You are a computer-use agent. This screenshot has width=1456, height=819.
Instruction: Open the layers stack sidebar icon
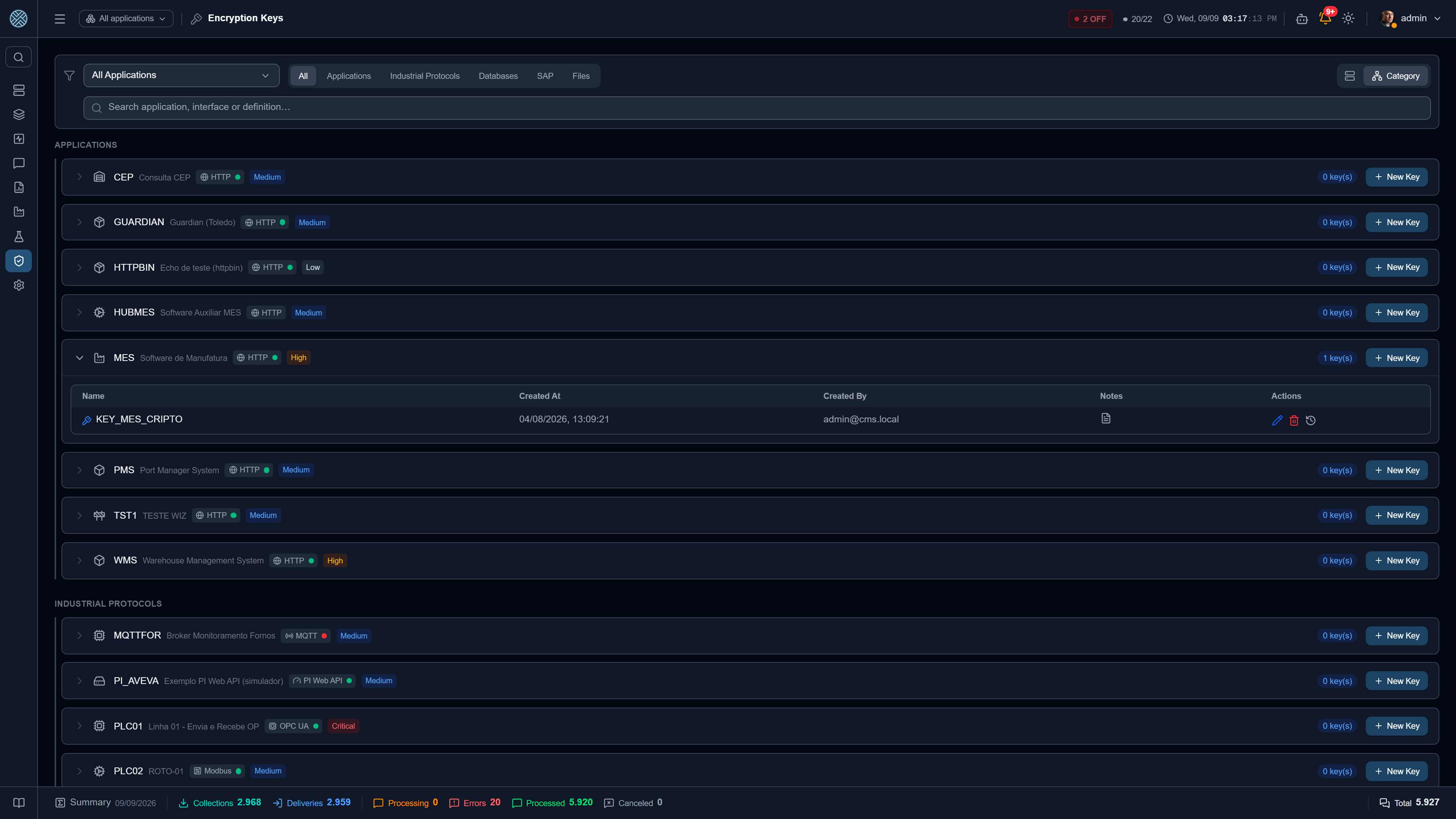[19, 114]
